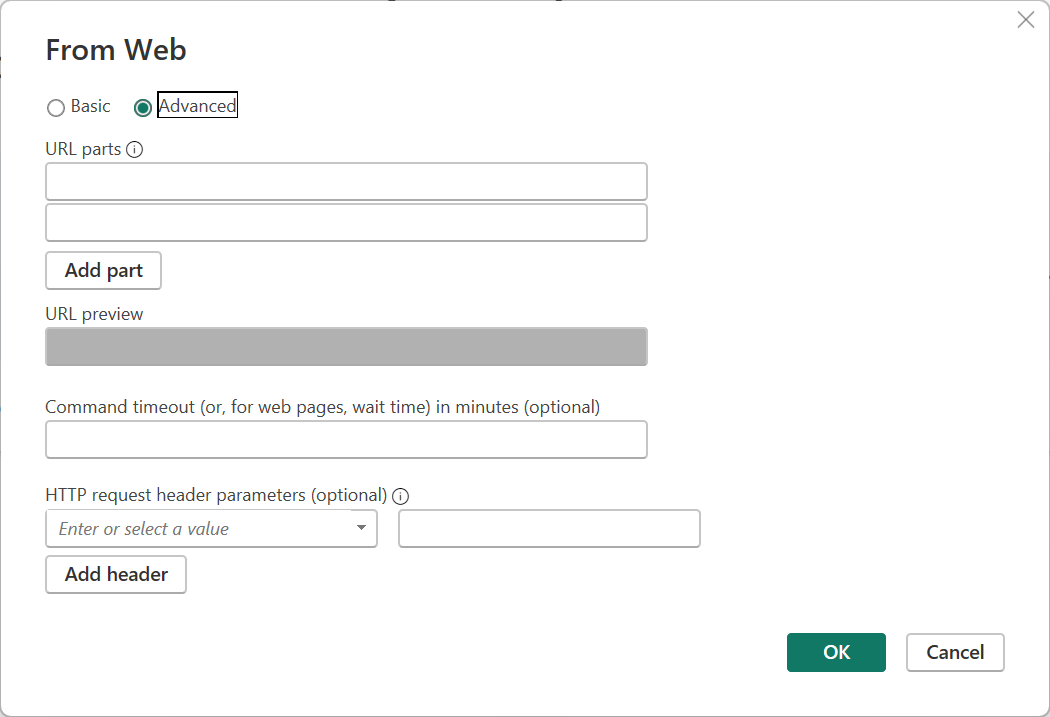The image size is (1050, 717).
Task: Click the first URL parts text field
Action: click(x=346, y=182)
